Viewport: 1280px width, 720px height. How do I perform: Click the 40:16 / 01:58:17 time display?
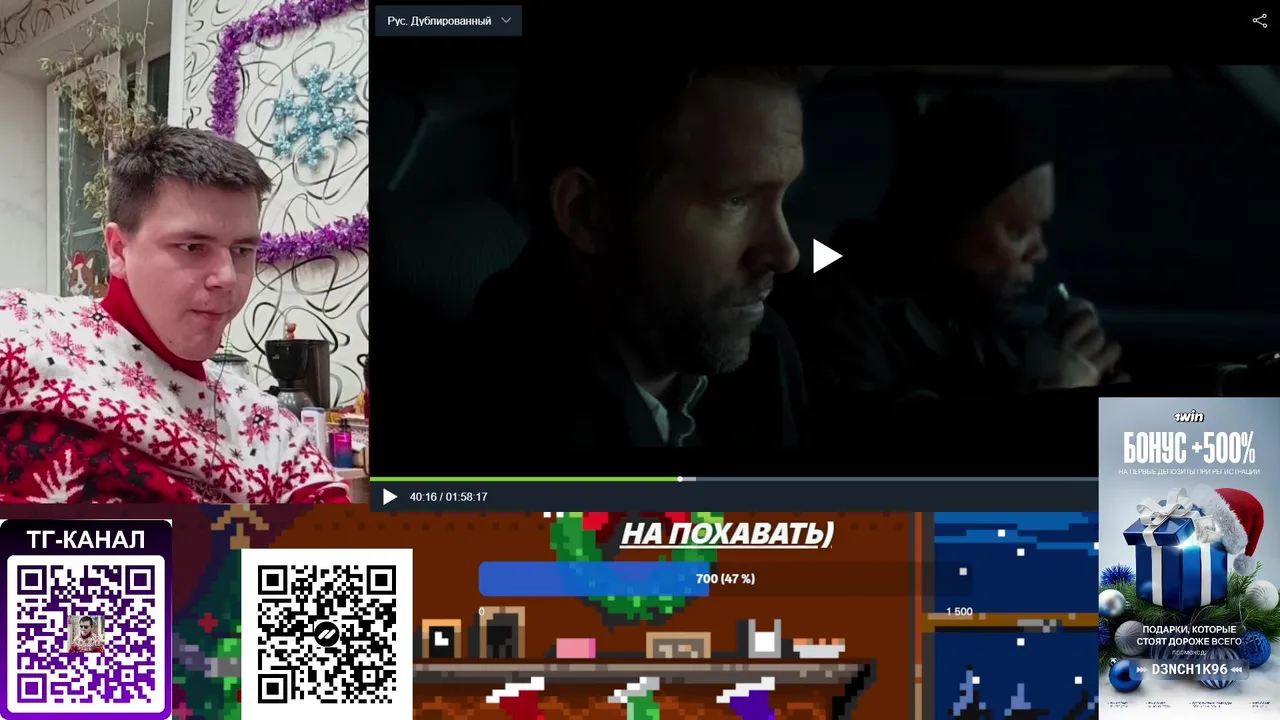pos(448,497)
